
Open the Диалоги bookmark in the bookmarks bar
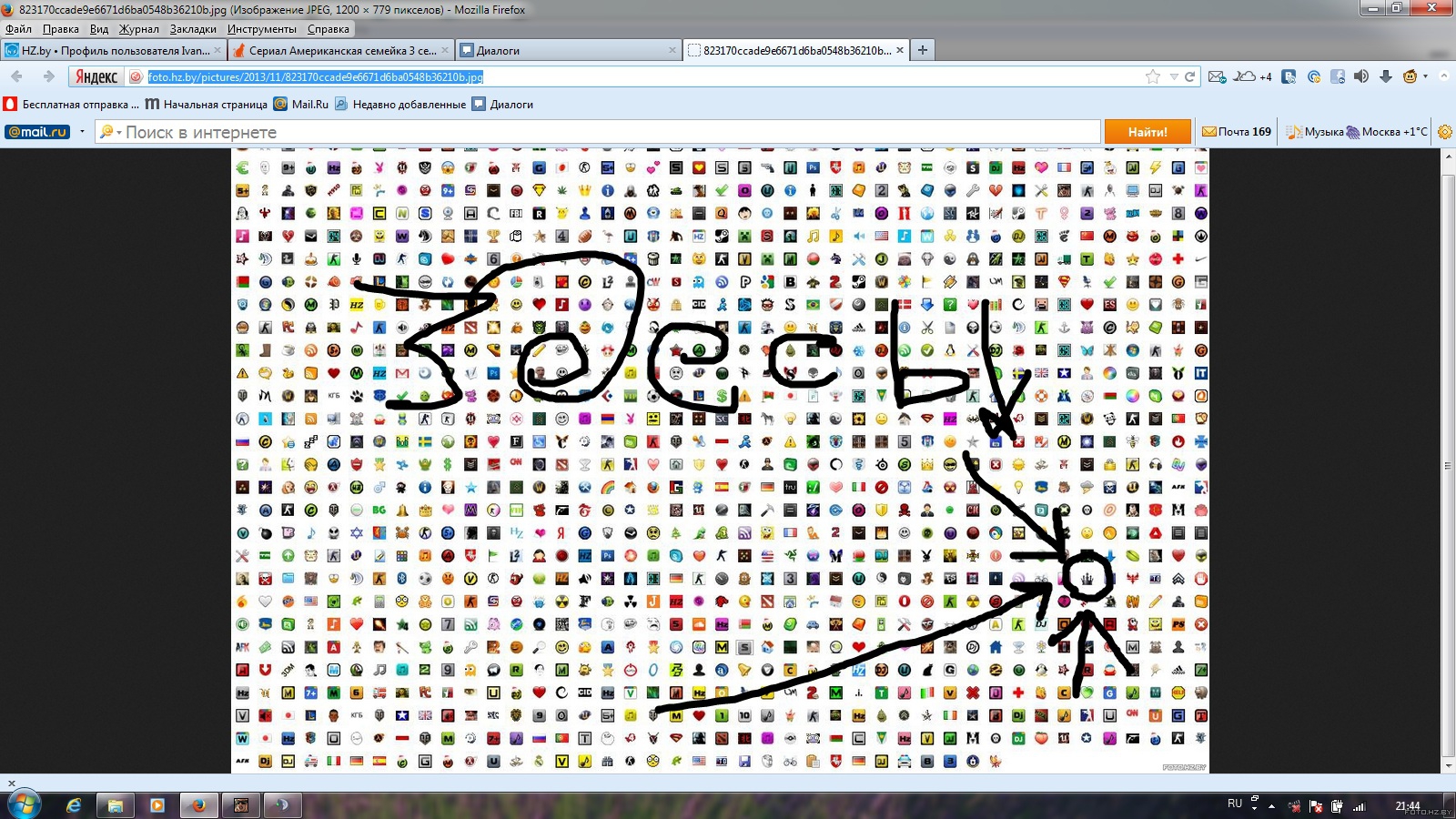[x=502, y=105]
